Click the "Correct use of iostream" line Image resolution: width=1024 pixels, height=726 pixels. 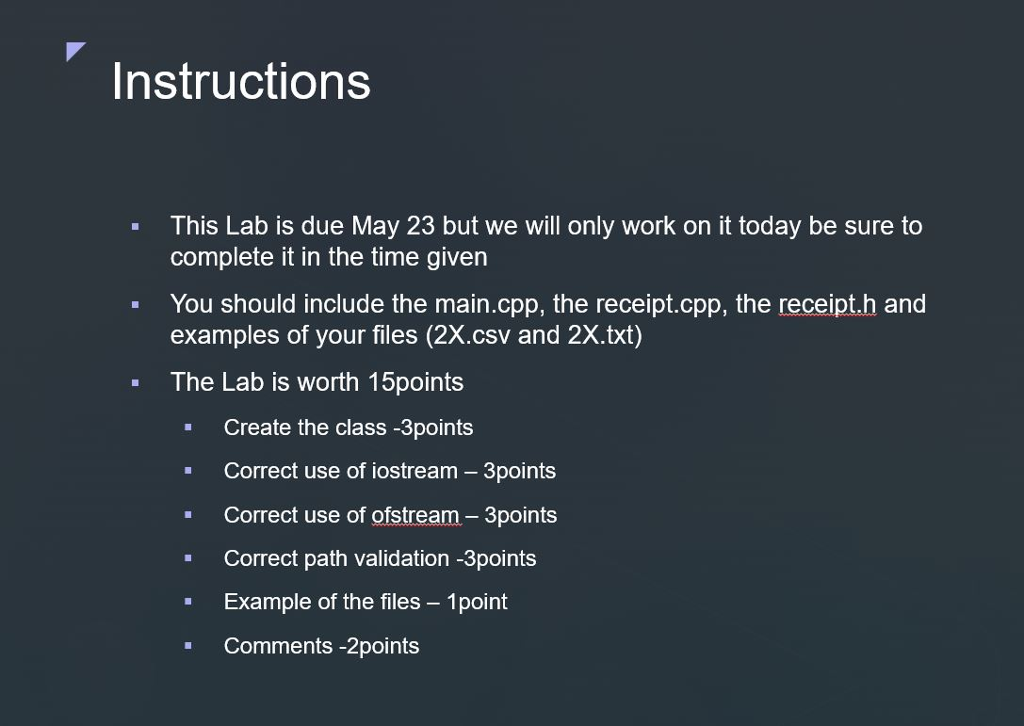click(389, 471)
